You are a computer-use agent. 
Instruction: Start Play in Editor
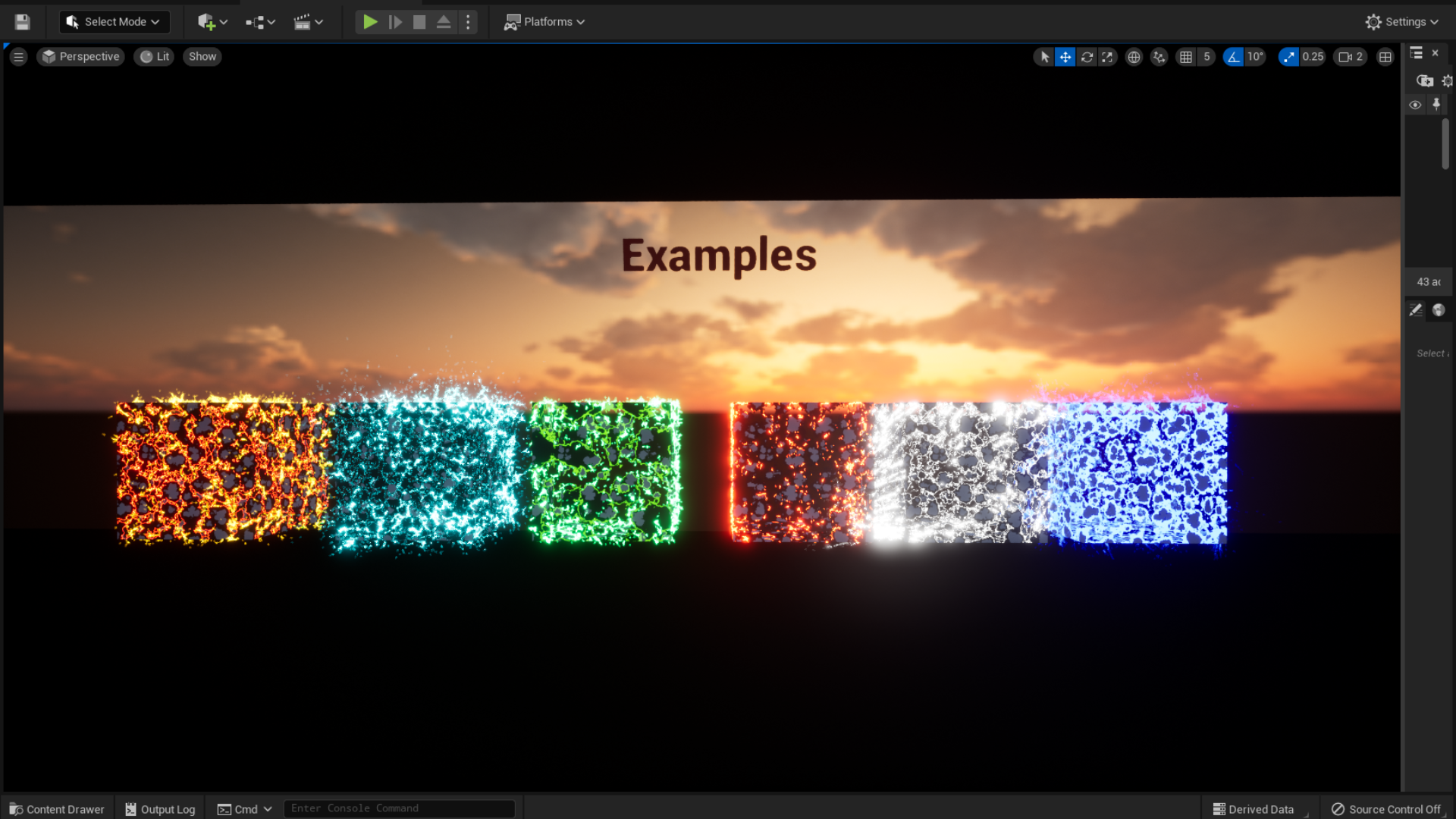click(370, 22)
